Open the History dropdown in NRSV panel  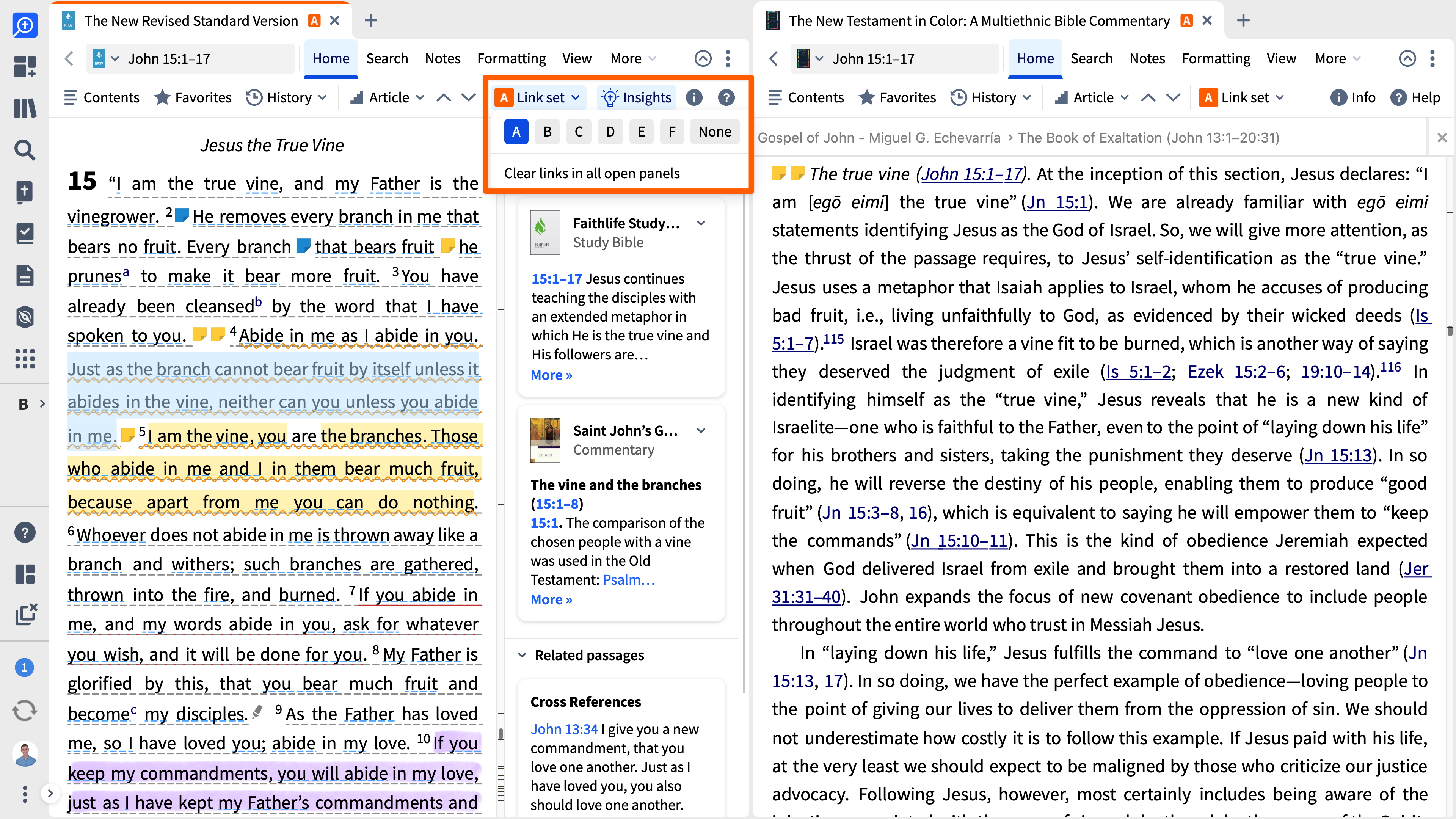(x=287, y=98)
